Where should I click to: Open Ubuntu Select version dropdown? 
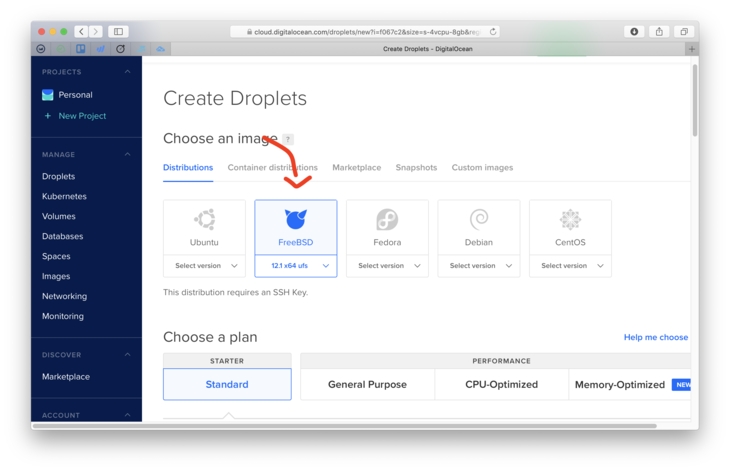(x=204, y=266)
